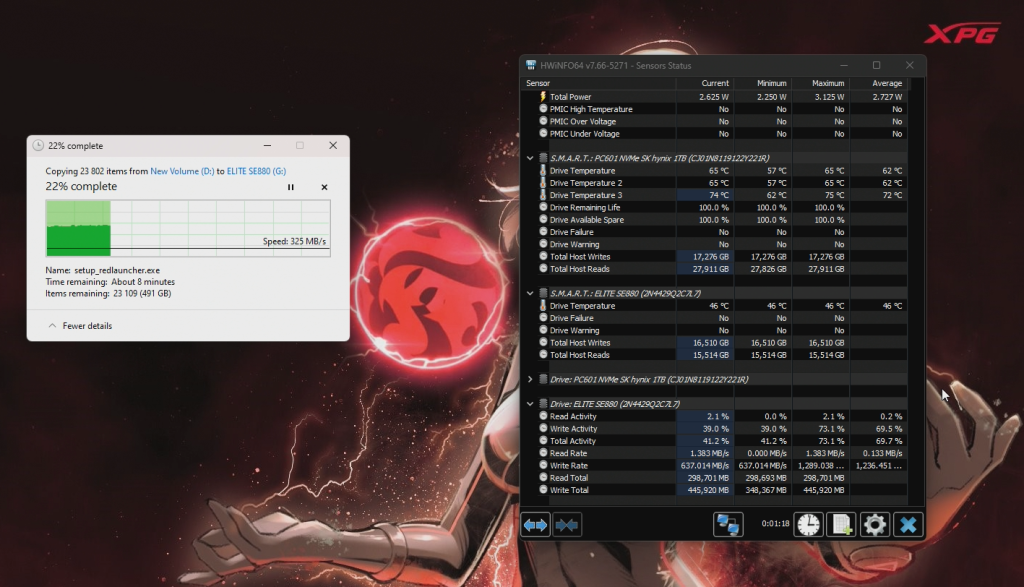1024x587 pixels.
Task: Click the icon beside Read Total
Action: [x=543, y=477]
